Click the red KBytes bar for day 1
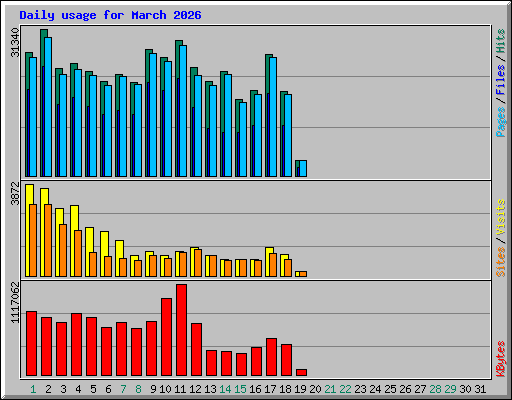512x400 pixels. coord(31,344)
